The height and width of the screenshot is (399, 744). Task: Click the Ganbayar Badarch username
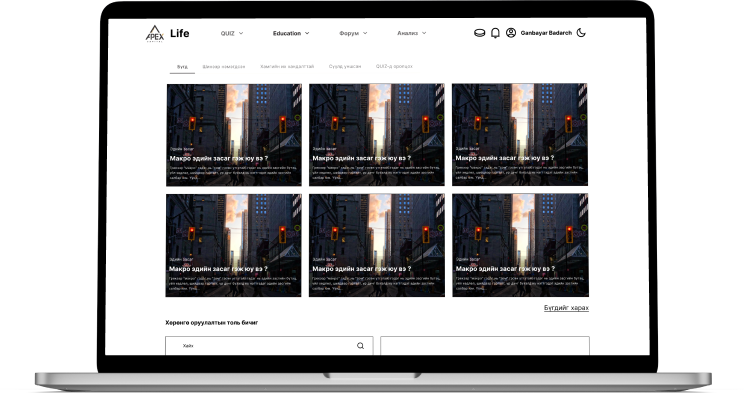click(546, 33)
